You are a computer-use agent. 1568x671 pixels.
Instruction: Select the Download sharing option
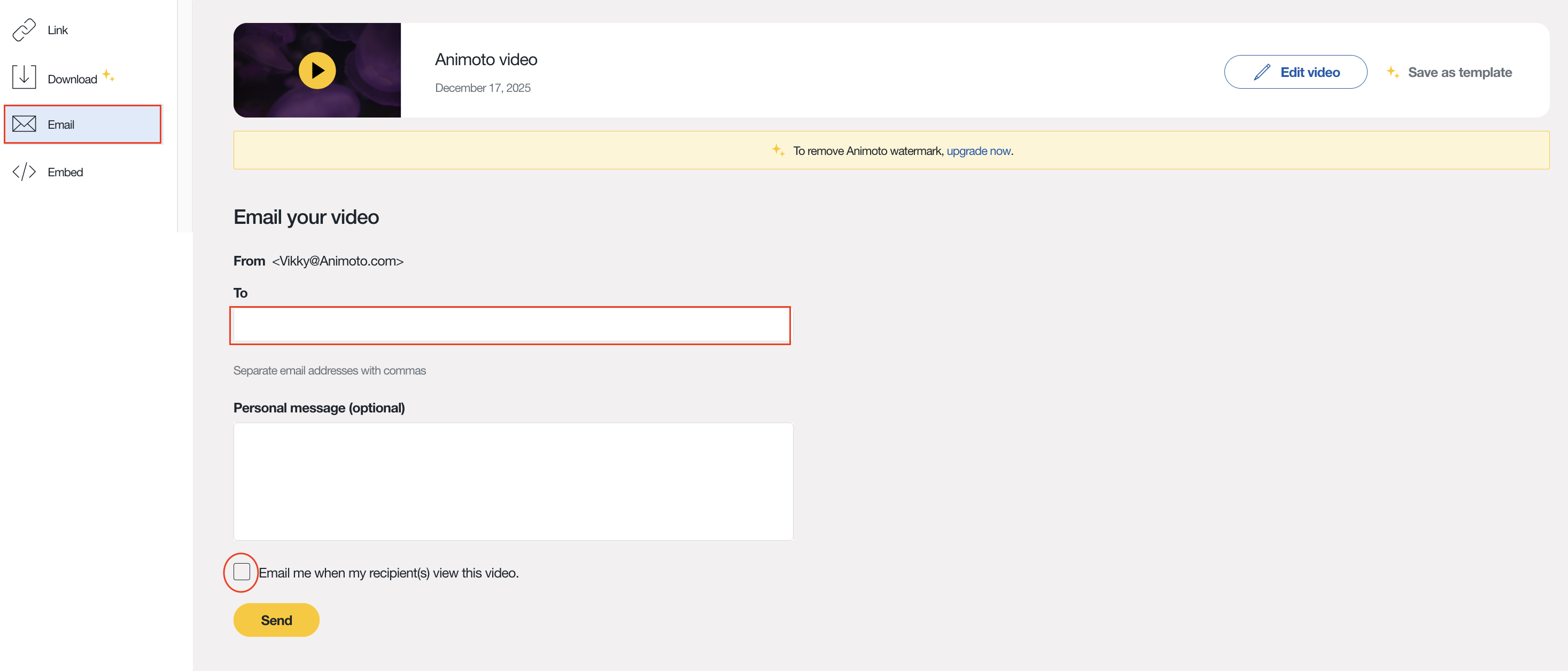72,79
